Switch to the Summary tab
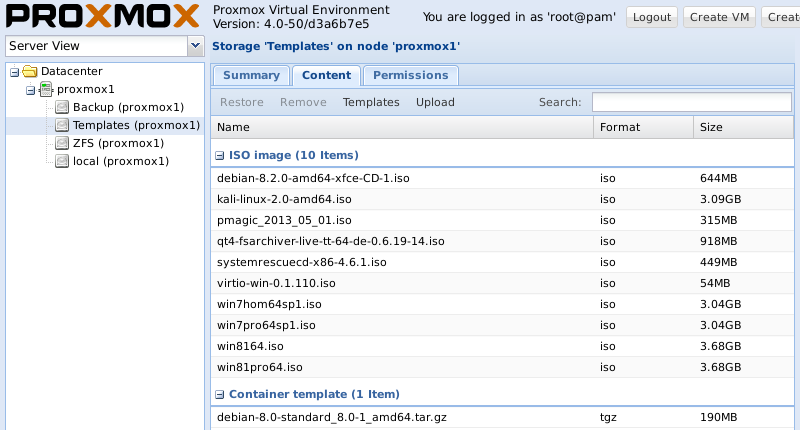The width and height of the screenshot is (800, 430). [251, 75]
